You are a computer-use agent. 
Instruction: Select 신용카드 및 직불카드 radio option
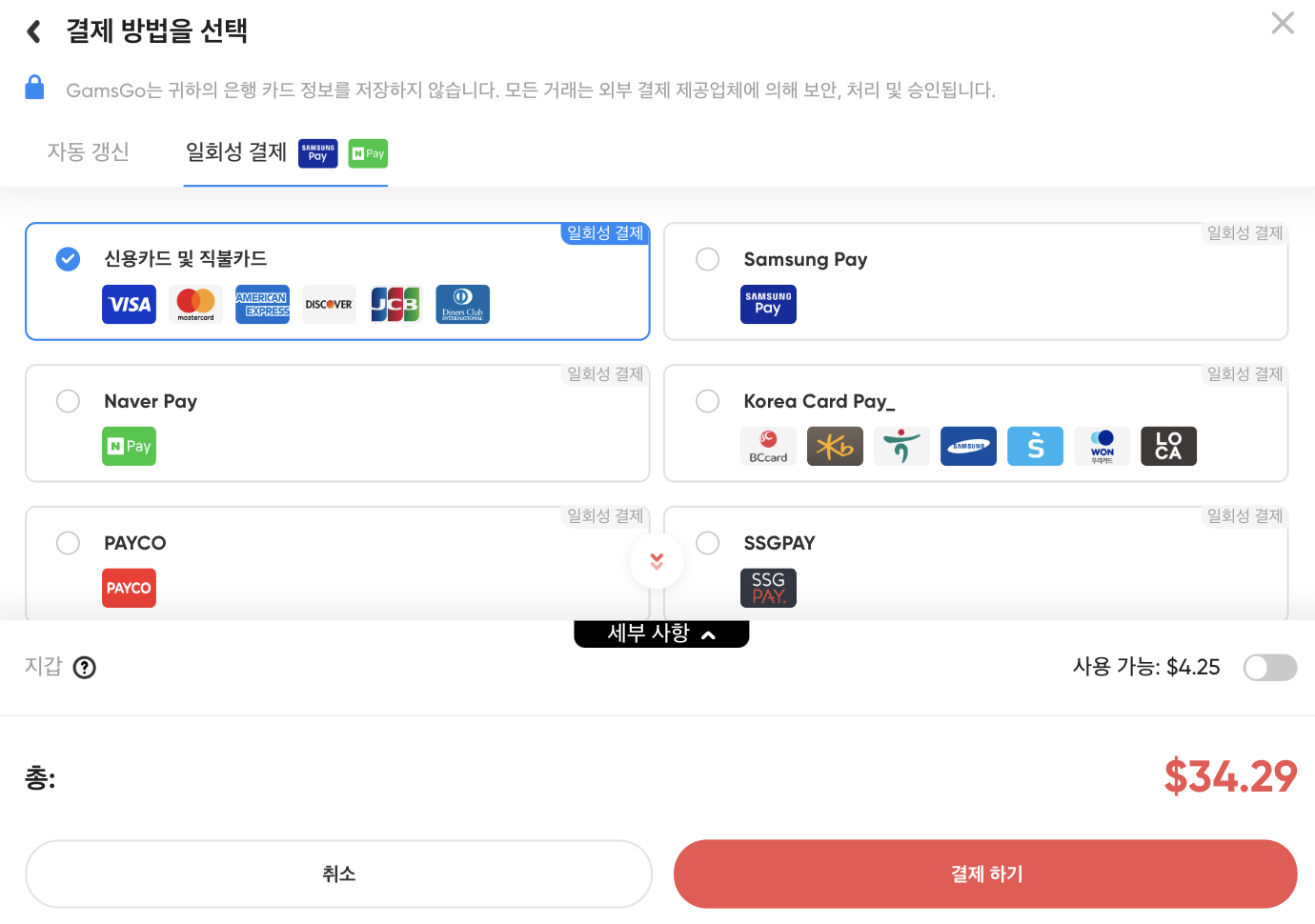[x=68, y=259]
